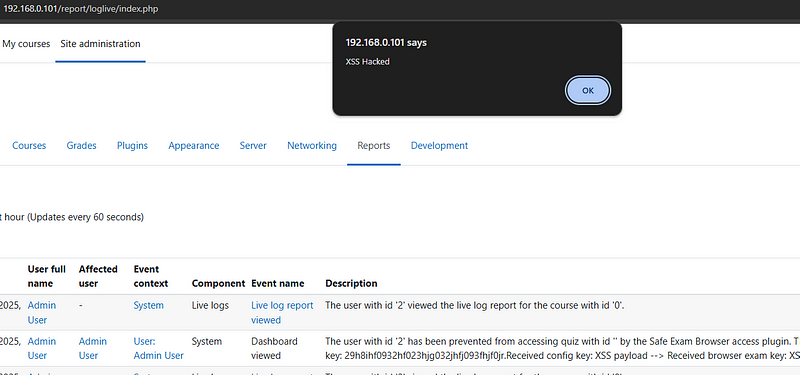Open the Development tab
800x375 pixels.
(439, 145)
